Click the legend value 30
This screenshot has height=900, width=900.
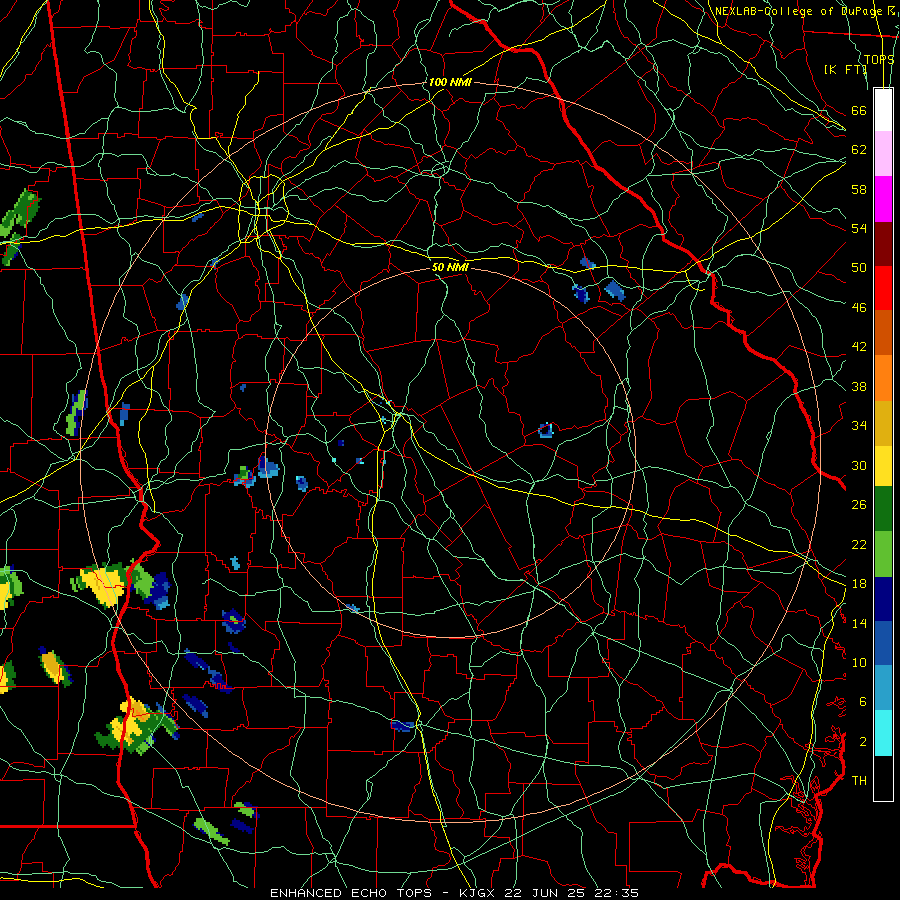pos(859,465)
